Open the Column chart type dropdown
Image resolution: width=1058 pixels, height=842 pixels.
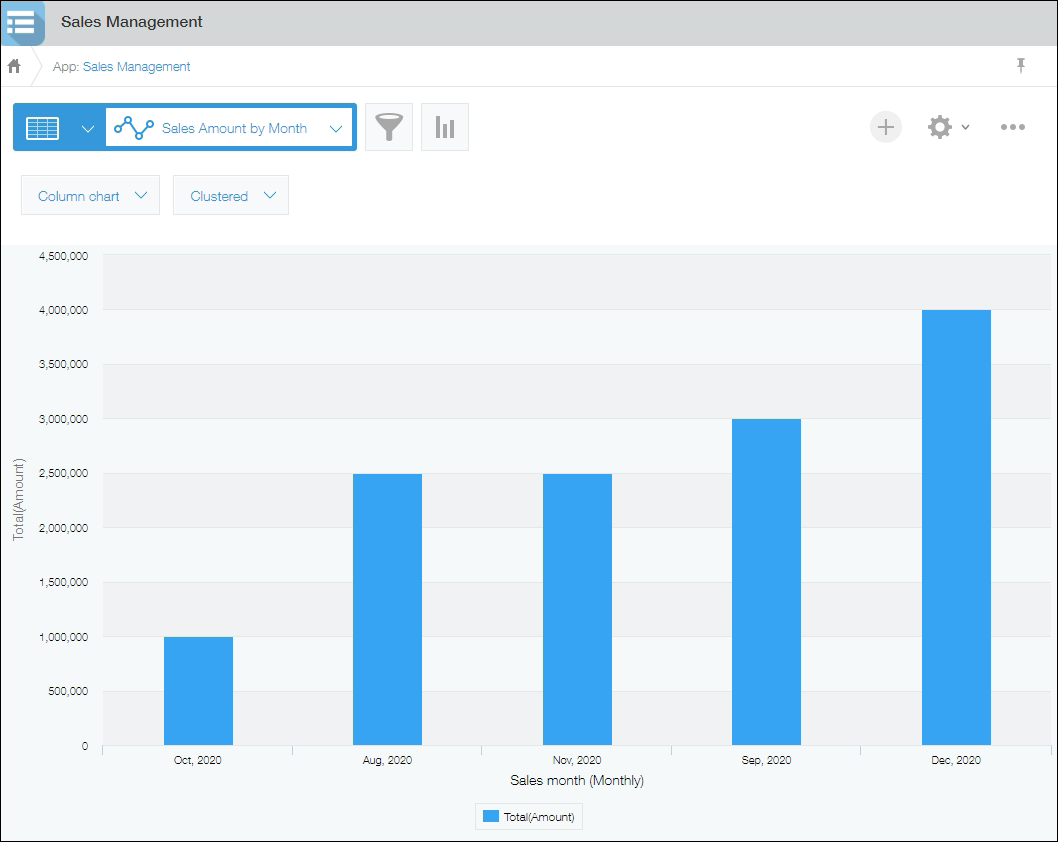(90, 195)
